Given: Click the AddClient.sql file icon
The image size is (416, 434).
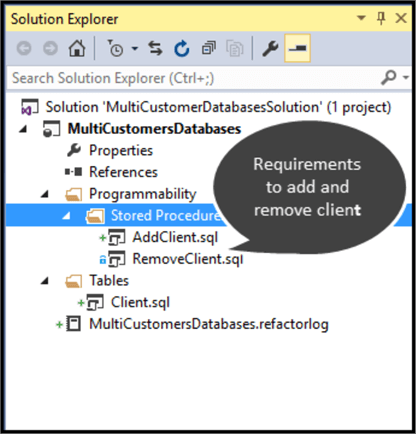Looking at the screenshot, I should (117, 237).
